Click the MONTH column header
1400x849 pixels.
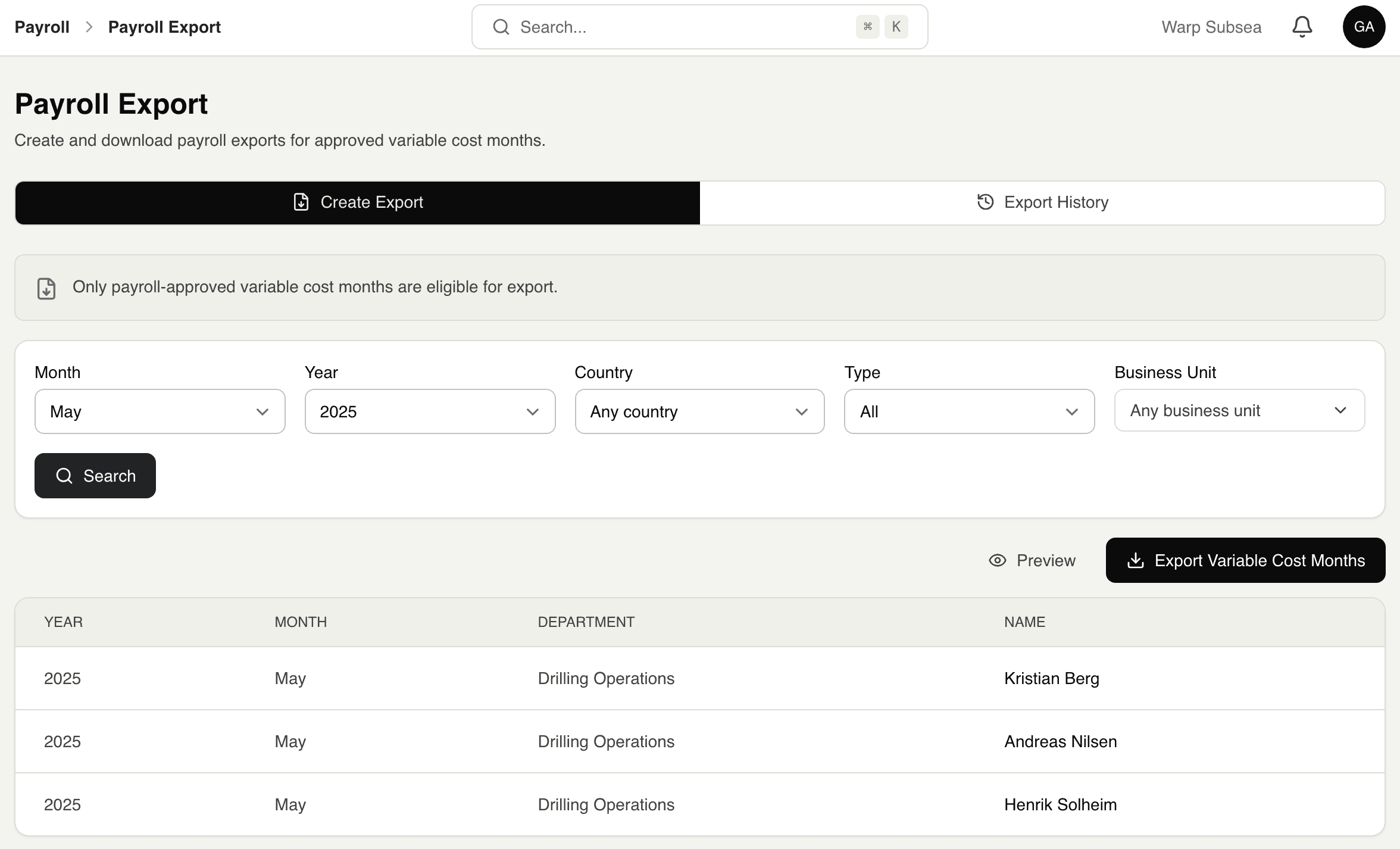click(x=301, y=622)
